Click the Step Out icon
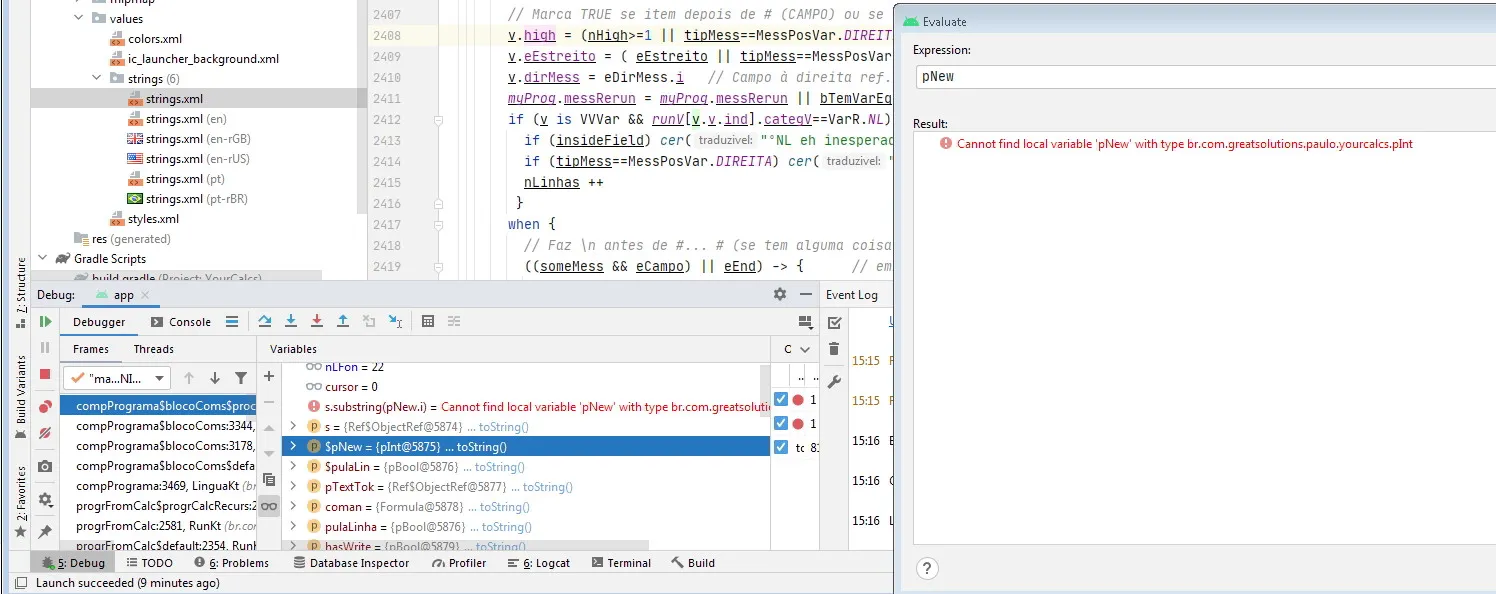The image size is (1496, 594). (x=343, y=322)
